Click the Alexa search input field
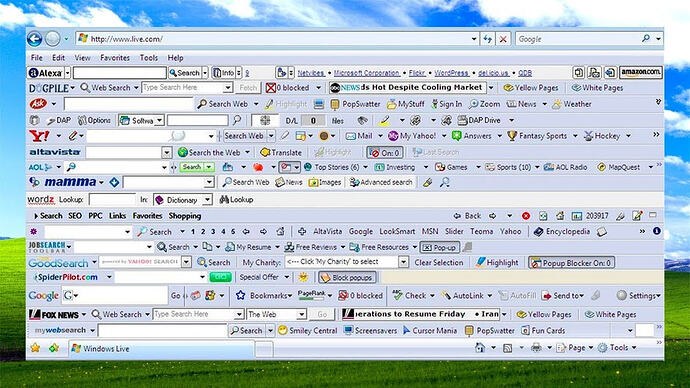Image resolution: width=690 pixels, height=388 pixels. coord(119,73)
